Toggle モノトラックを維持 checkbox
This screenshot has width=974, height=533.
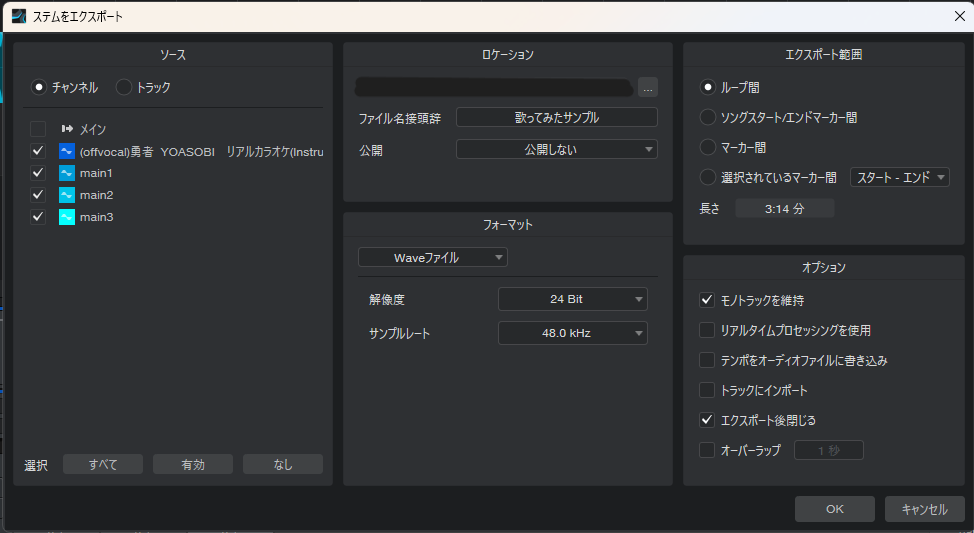coord(707,300)
